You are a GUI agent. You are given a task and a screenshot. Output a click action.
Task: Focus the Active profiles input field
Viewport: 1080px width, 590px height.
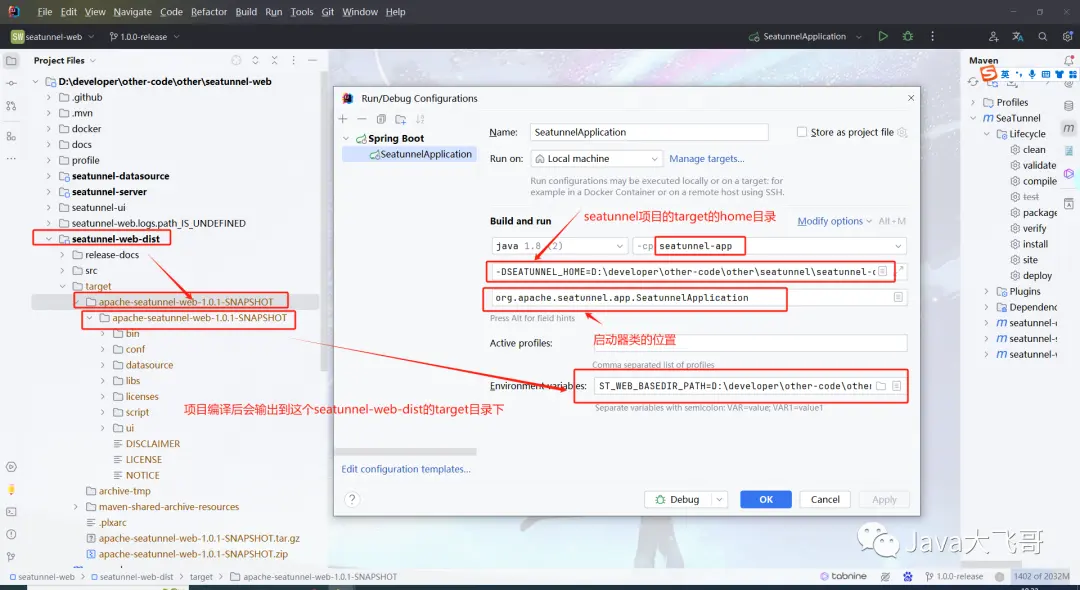(750, 343)
